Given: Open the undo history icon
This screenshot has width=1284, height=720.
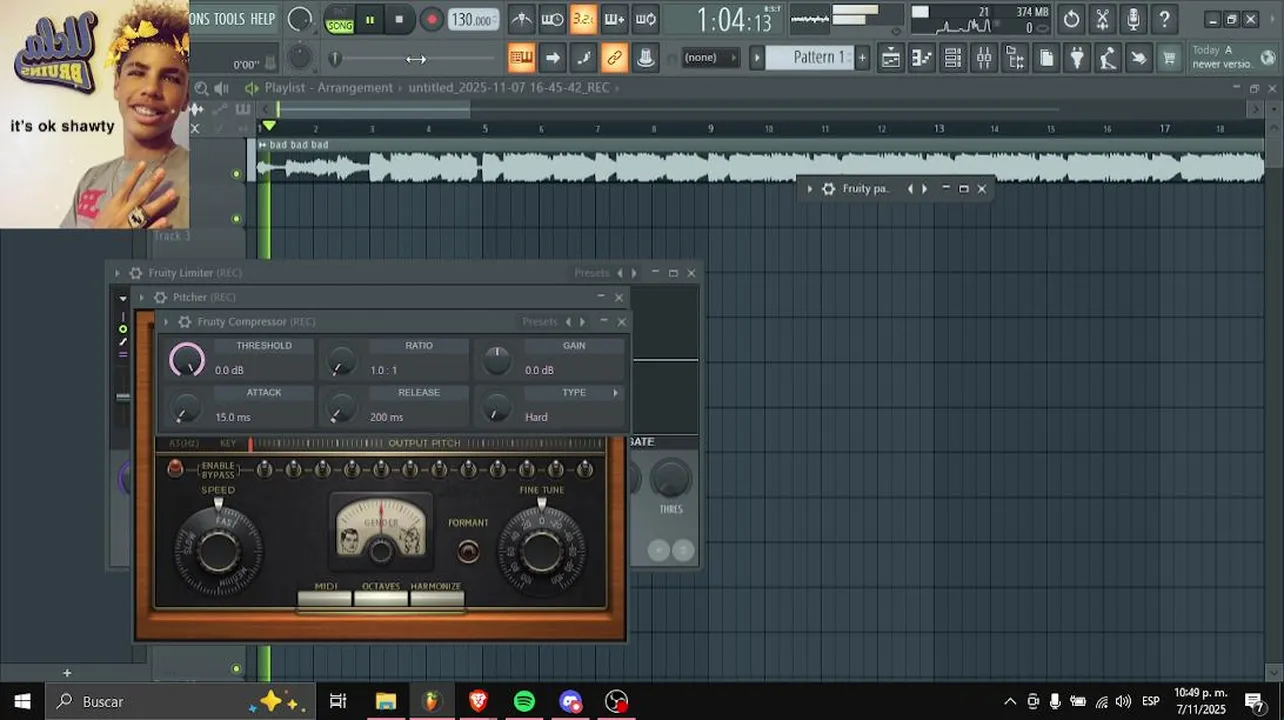Looking at the screenshot, I should pos(1071,19).
